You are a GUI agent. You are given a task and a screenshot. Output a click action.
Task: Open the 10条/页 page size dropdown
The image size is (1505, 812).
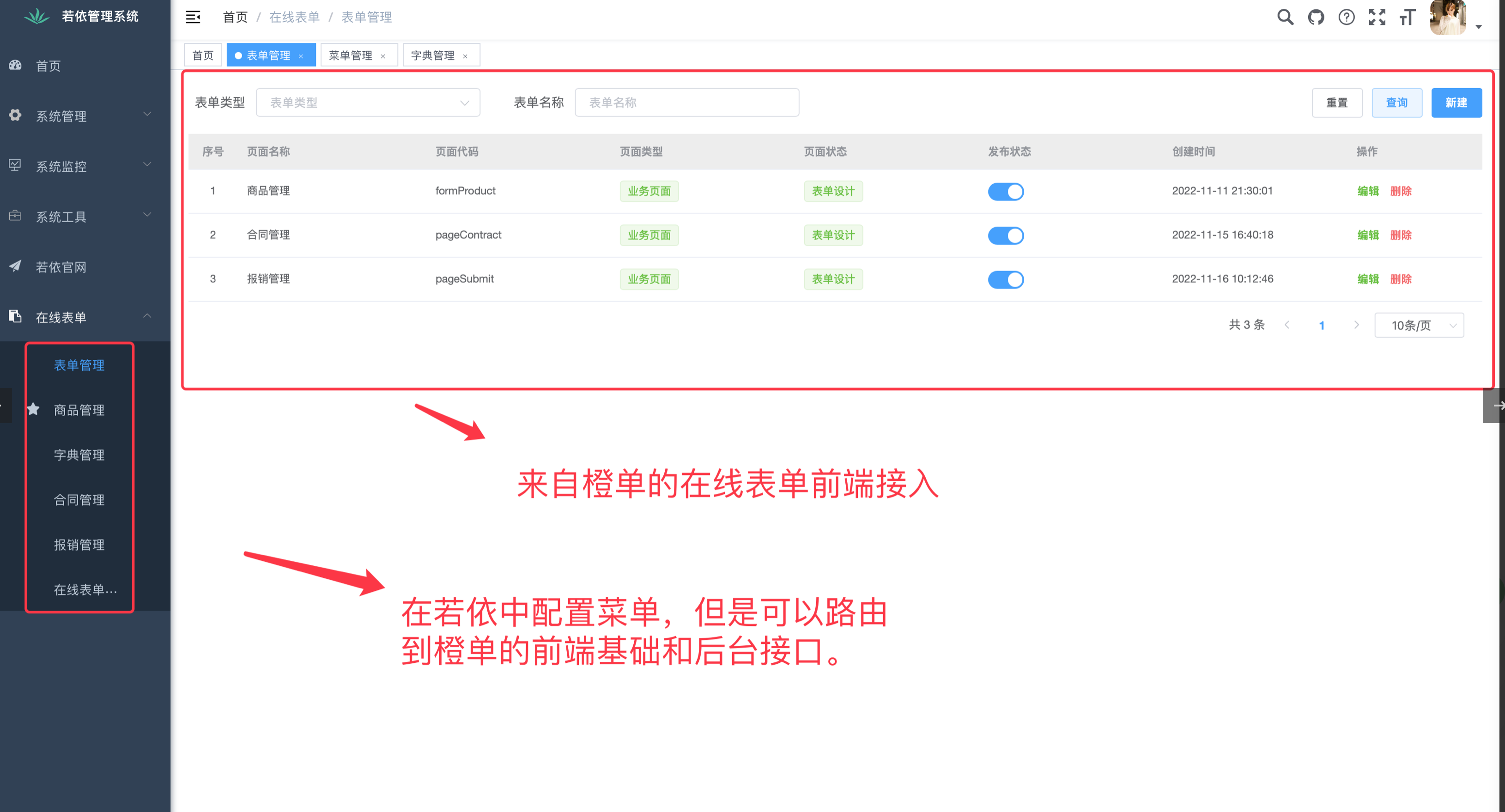1419,325
